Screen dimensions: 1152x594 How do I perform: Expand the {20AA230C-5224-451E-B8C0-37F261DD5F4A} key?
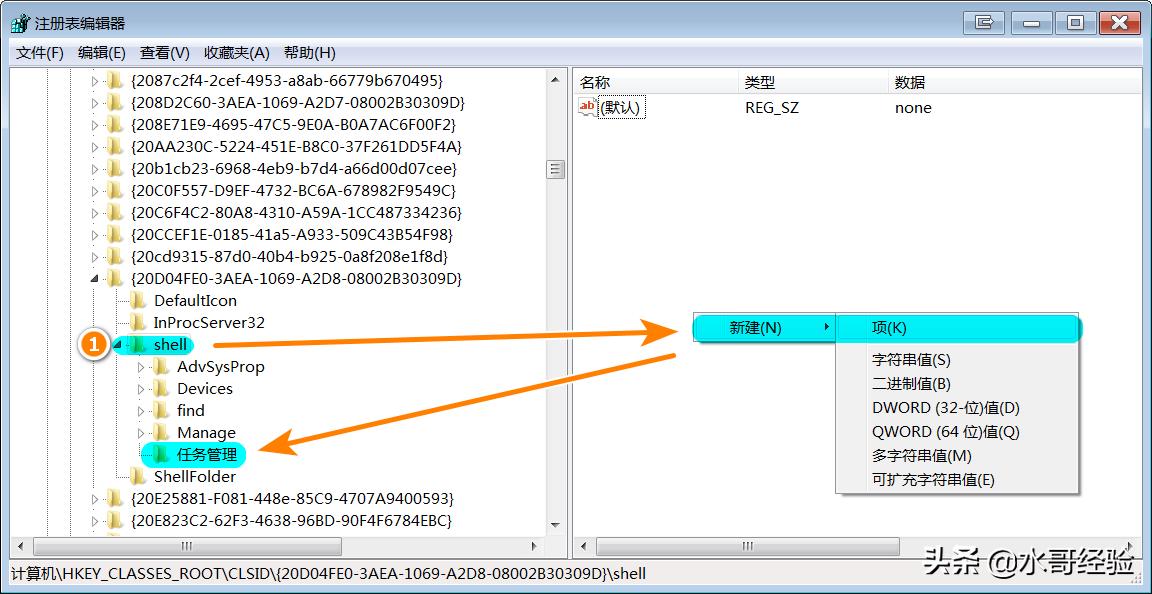pyautogui.click(x=95, y=147)
